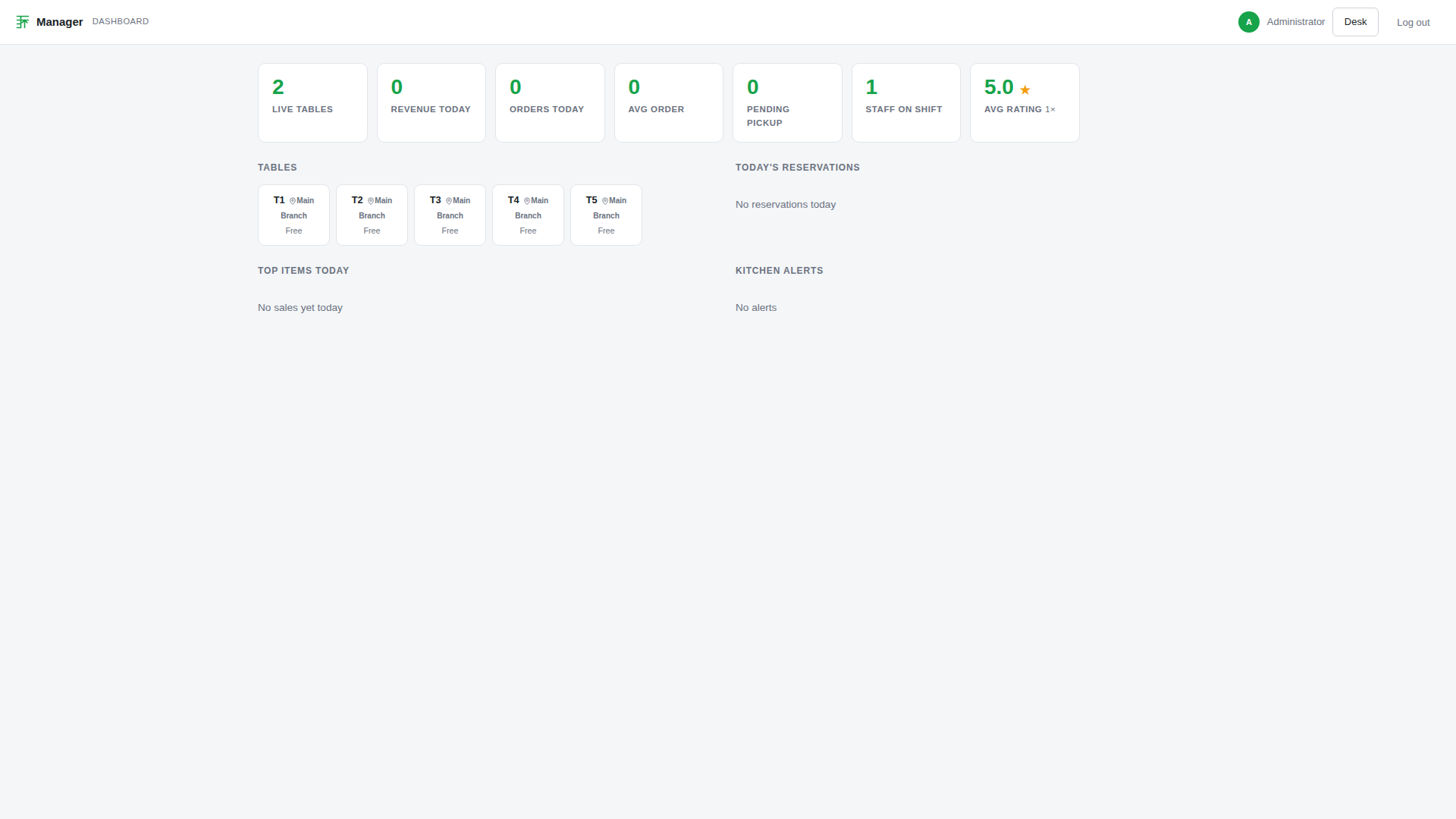
Task: Click the location pin on table T2
Action: pos(371,201)
